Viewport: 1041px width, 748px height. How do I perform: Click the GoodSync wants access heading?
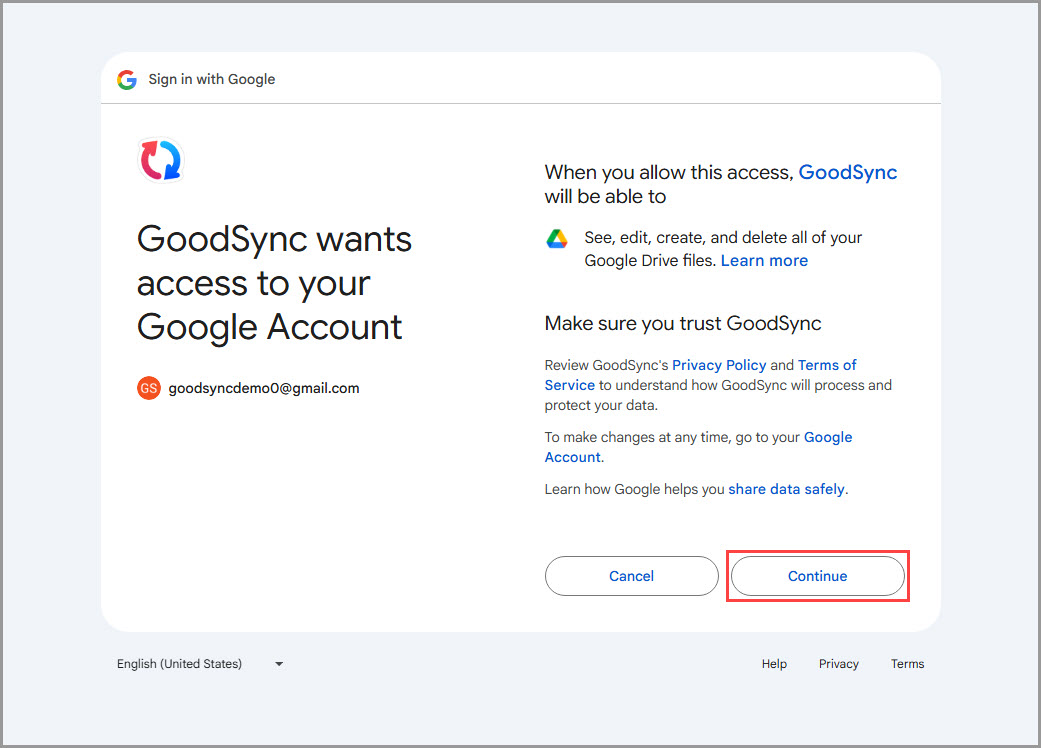pos(274,283)
